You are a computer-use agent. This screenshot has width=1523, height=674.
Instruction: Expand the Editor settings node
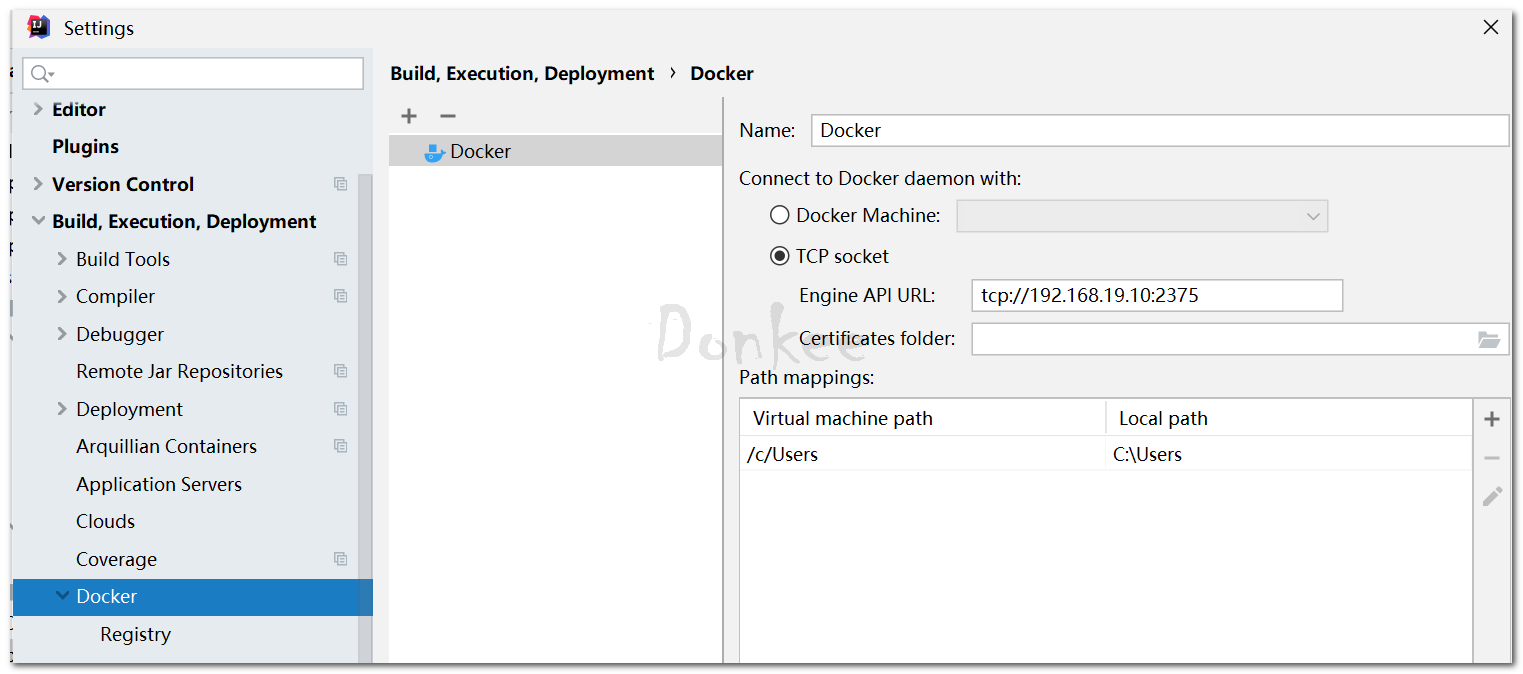38,109
